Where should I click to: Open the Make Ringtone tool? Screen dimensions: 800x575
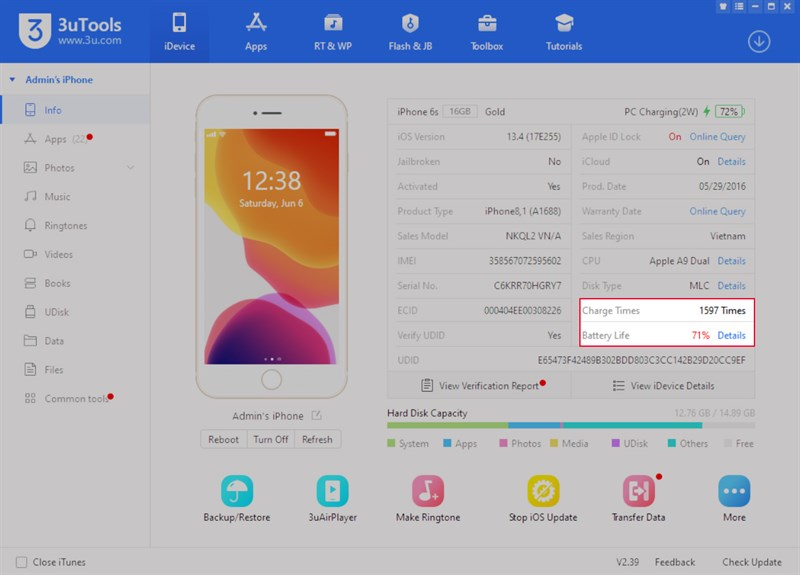click(x=428, y=491)
